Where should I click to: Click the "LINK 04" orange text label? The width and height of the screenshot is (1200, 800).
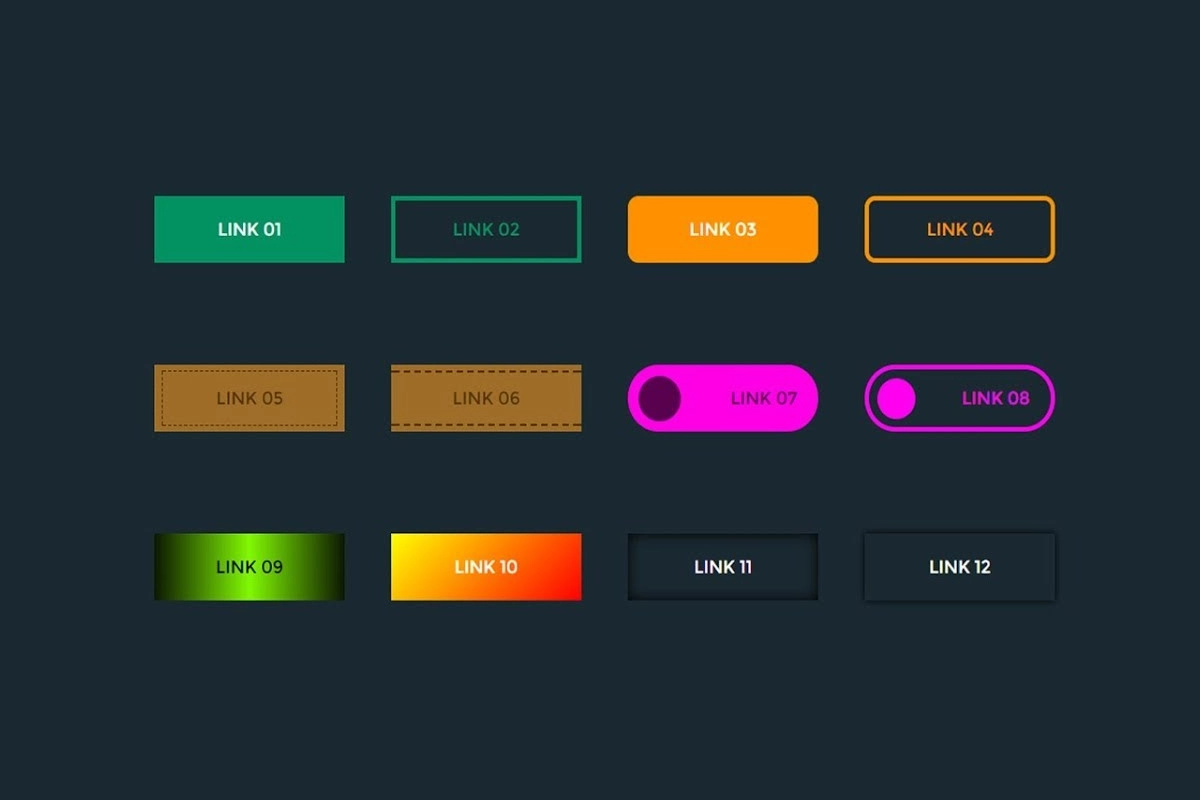click(x=960, y=229)
